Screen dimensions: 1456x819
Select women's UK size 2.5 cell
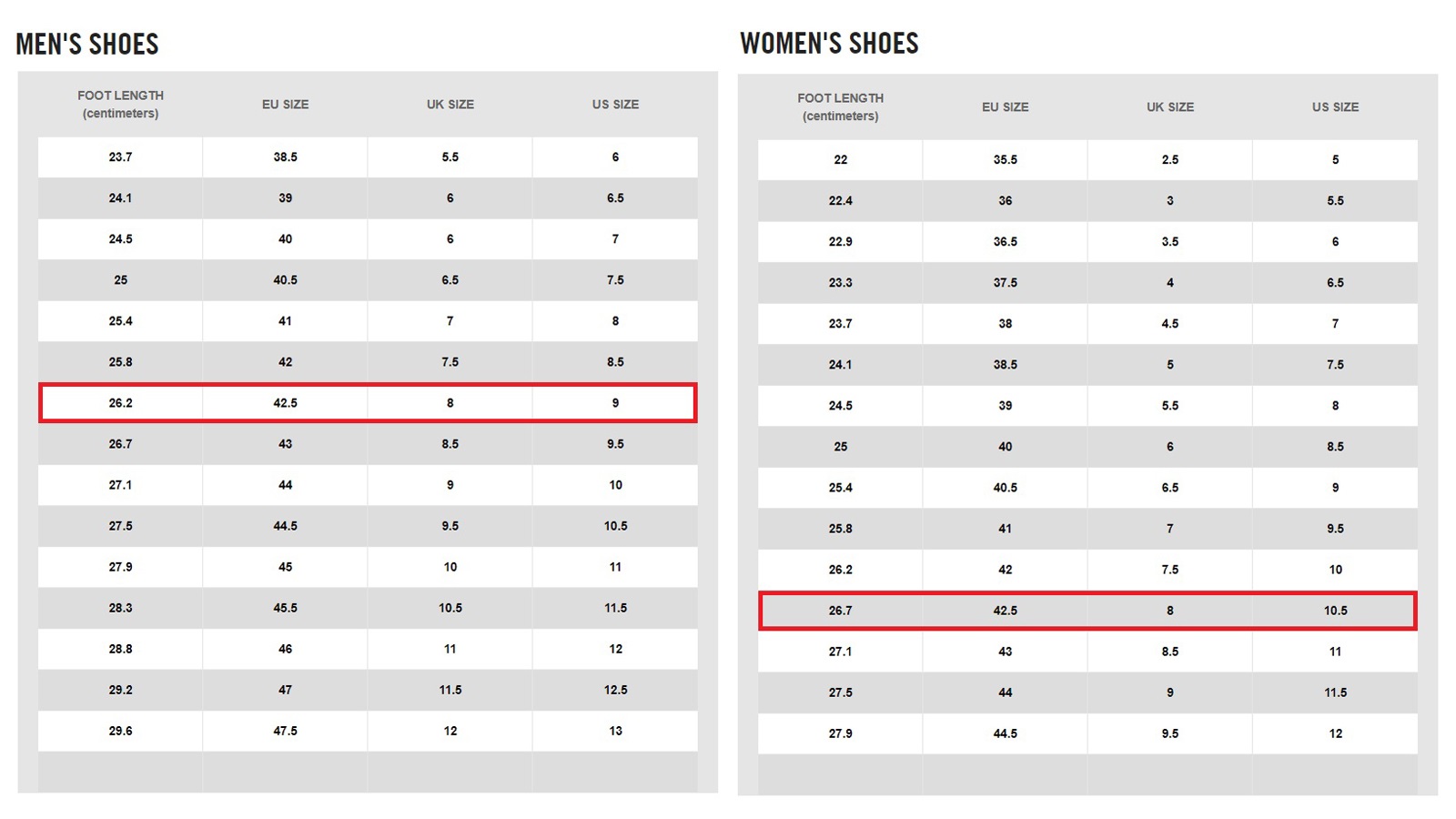click(x=1170, y=159)
